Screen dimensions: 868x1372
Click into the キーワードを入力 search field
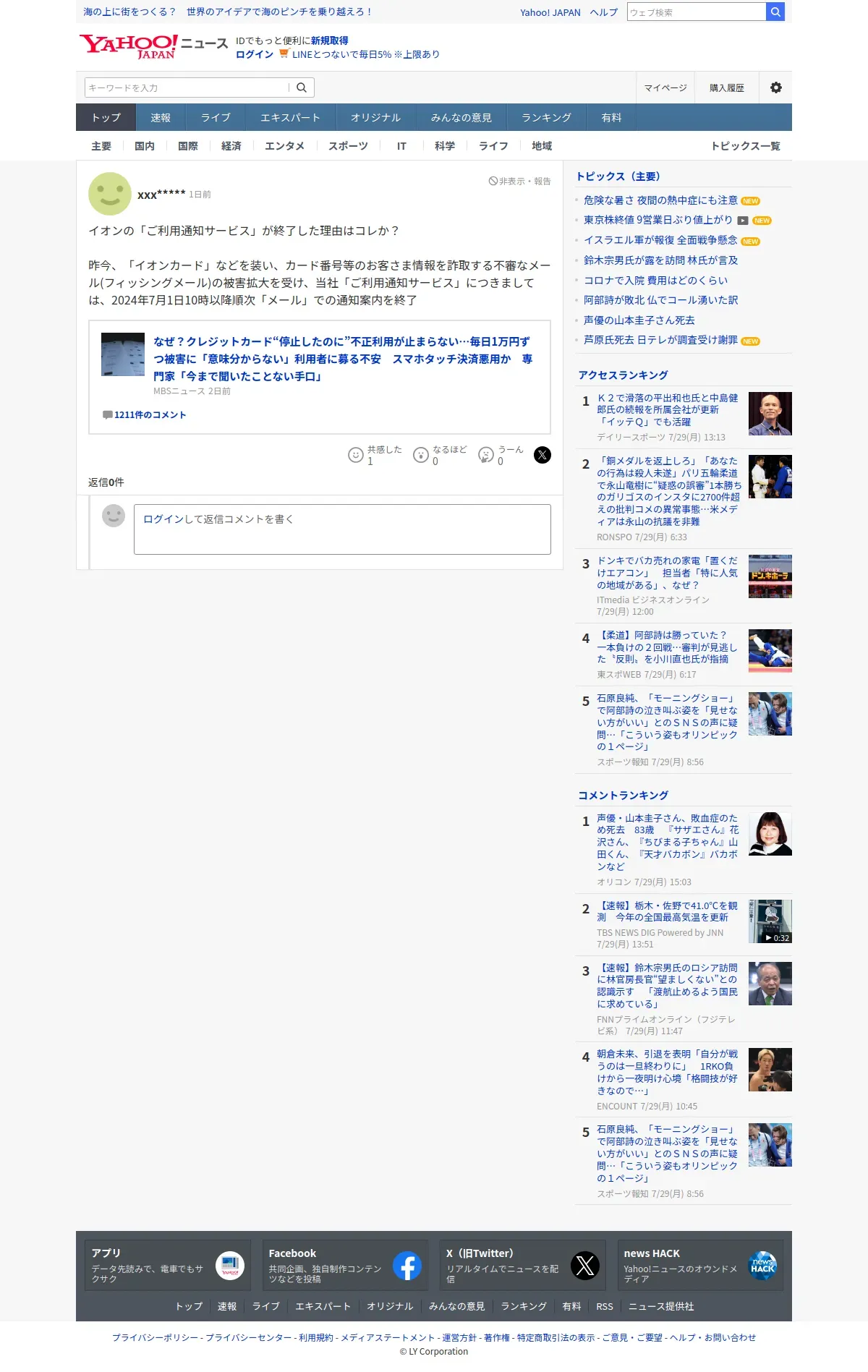(x=187, y=88)
